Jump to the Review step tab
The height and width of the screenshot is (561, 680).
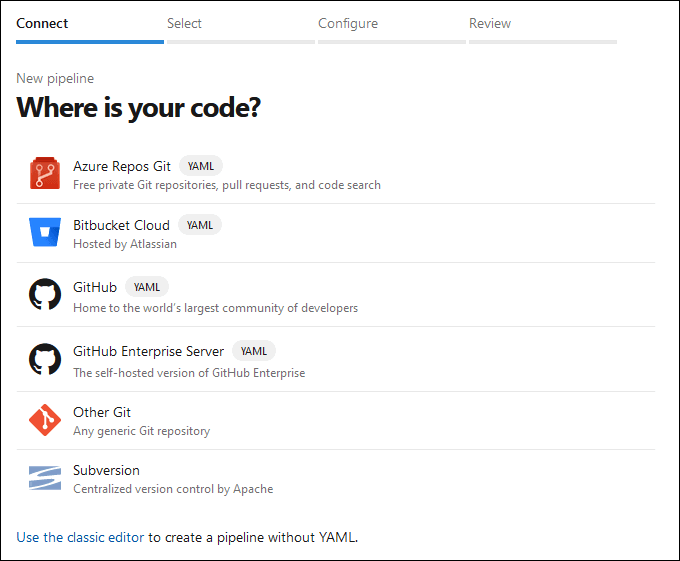coord(490,23)
